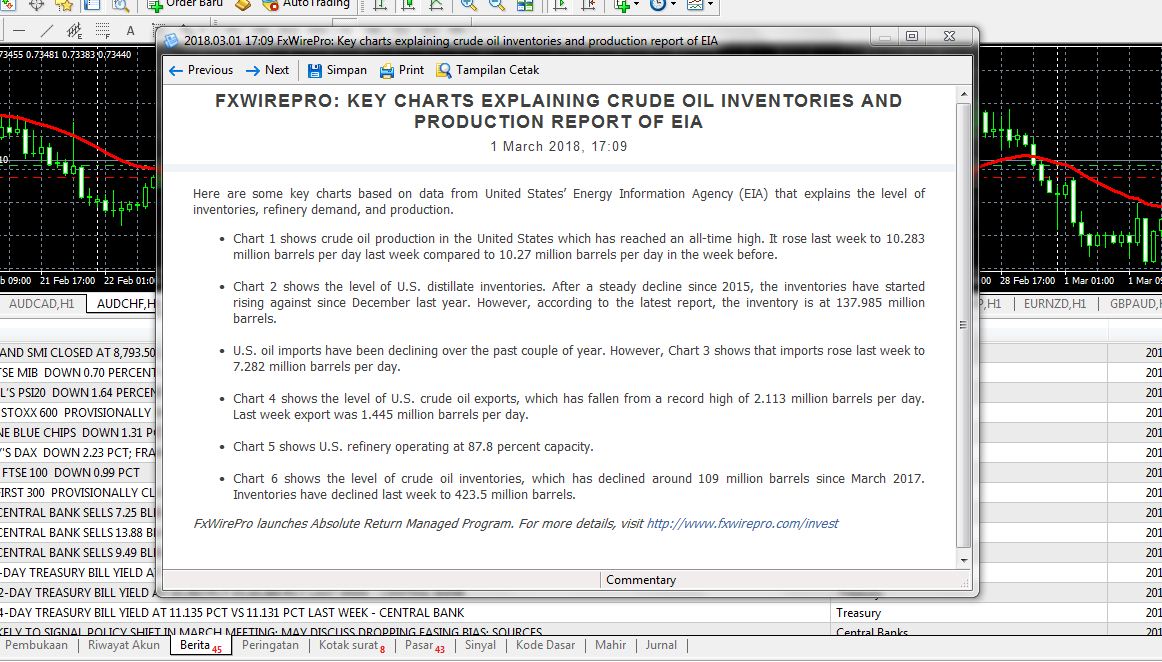Viewport: 1162px width, 662px height.
Task: Switch chart to bar chart type
Action: (379, 4)
